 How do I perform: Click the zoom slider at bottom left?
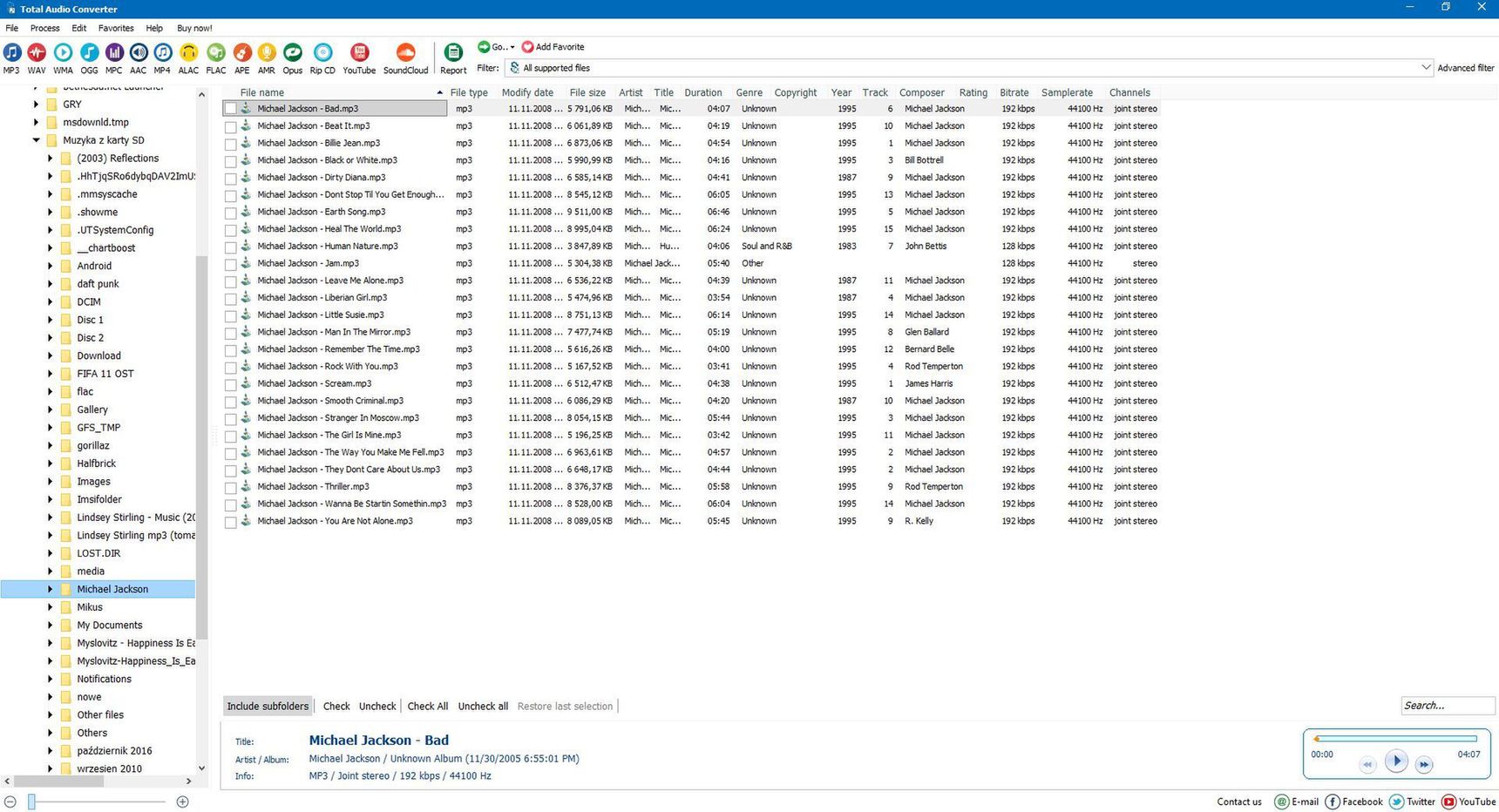31,802
